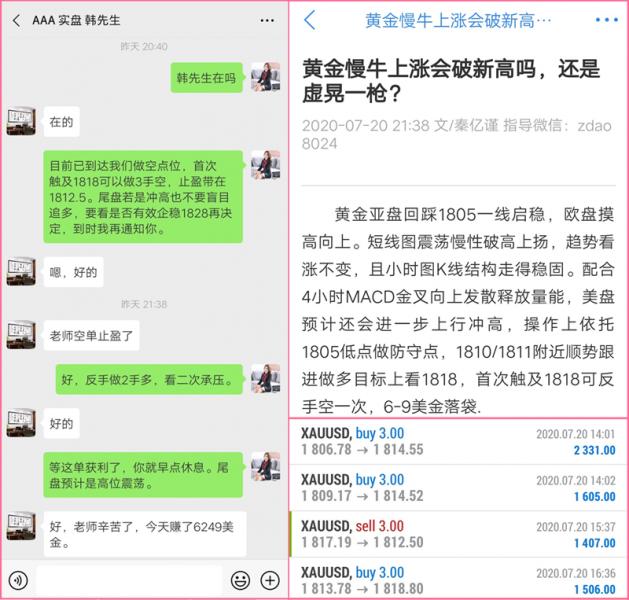The width and height of the screenshot is (629, 600).
Task: Tap headline 黄金慢牛上涨会破新高吗
Action: [451, 81]
